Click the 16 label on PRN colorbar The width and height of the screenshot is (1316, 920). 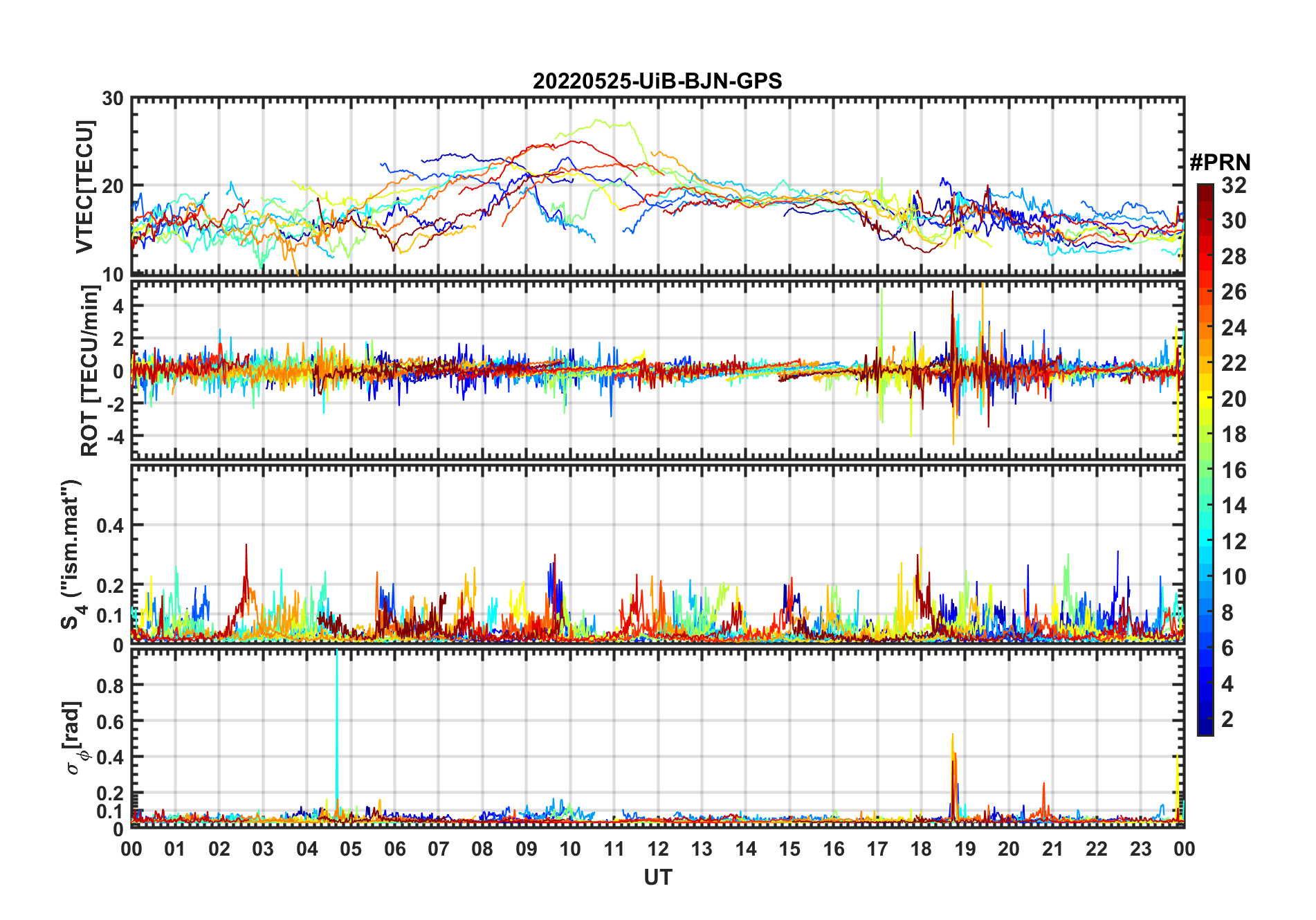pos(1234,470)
